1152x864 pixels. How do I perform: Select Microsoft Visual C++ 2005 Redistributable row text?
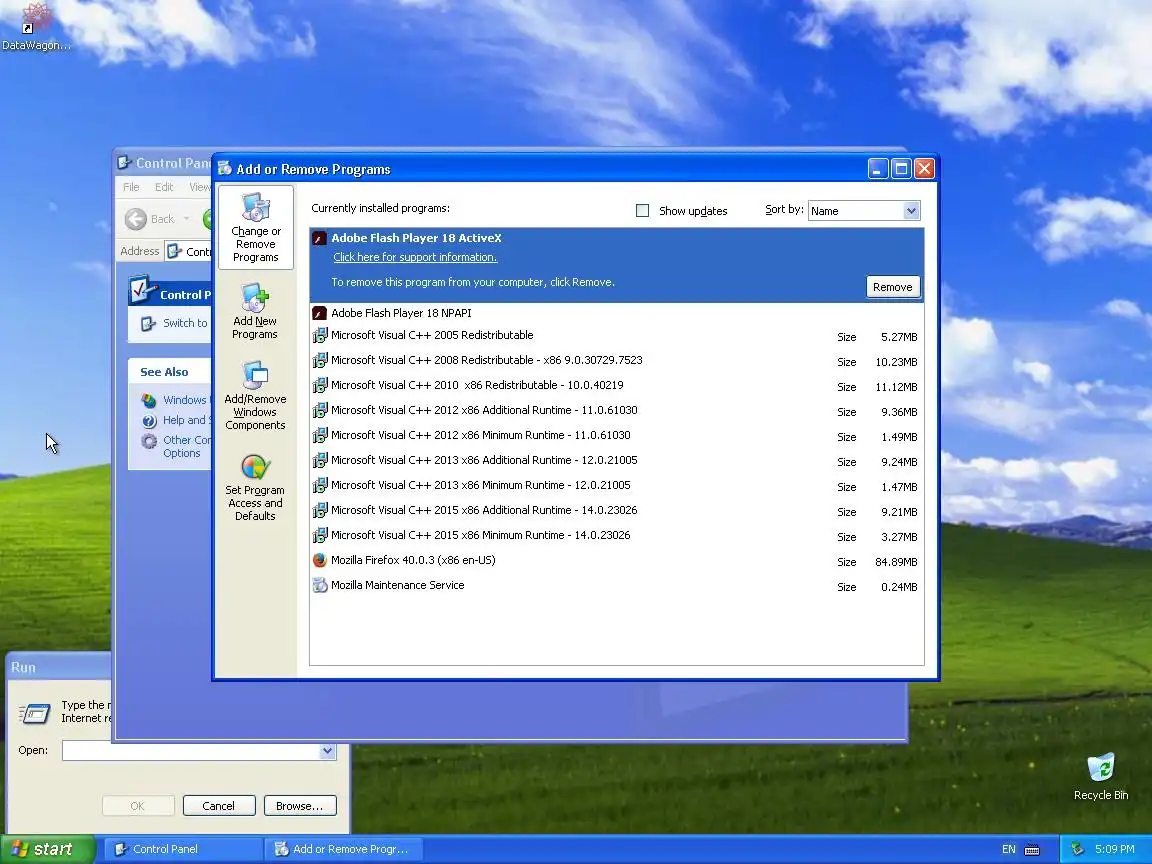(432, 336)
